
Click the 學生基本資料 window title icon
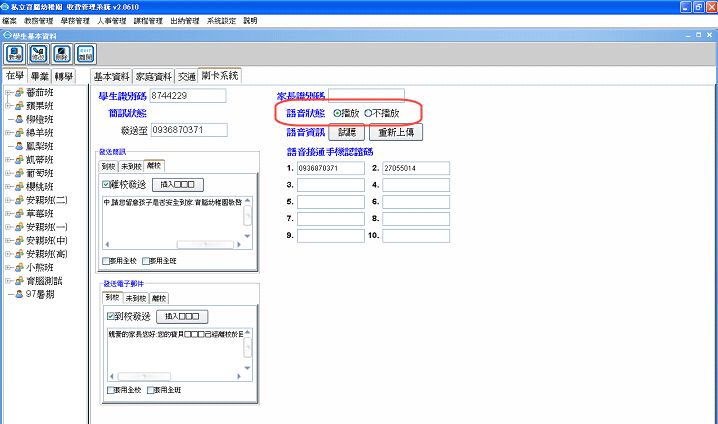[x=8, y=35]
